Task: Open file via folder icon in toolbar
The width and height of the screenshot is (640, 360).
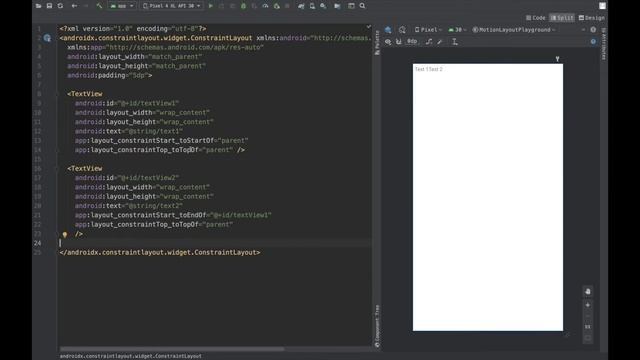Action: [x=38, y=6]
